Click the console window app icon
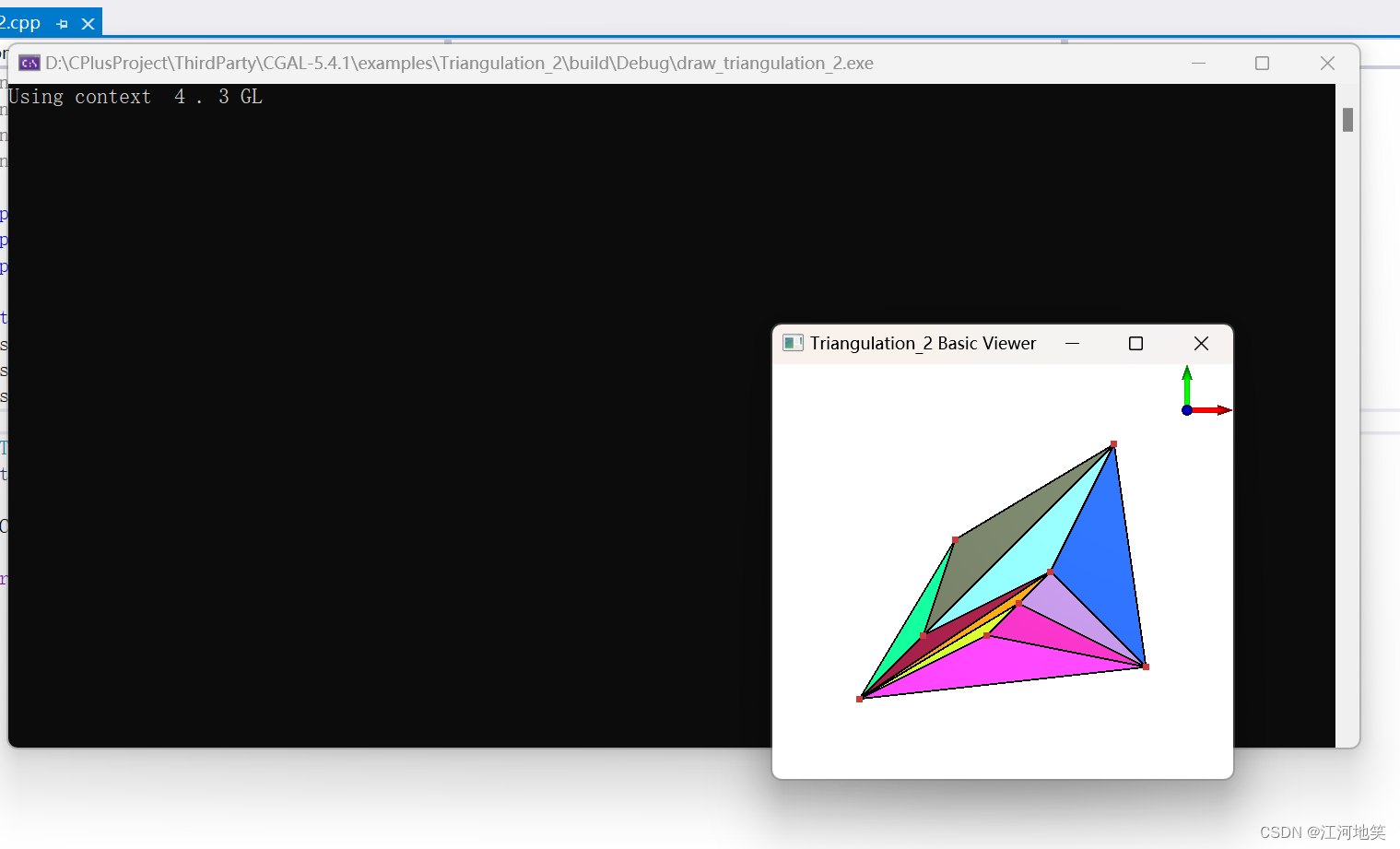 [29, 63]
